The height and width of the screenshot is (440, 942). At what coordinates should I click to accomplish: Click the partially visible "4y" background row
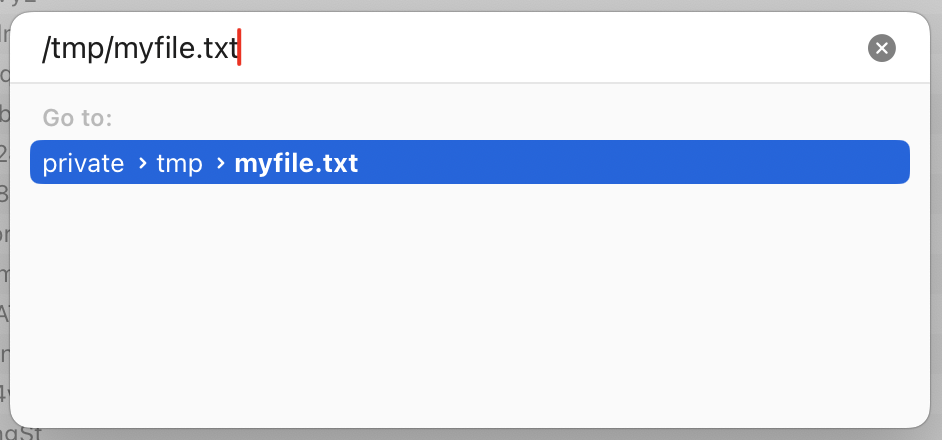[x=5, y=394]
